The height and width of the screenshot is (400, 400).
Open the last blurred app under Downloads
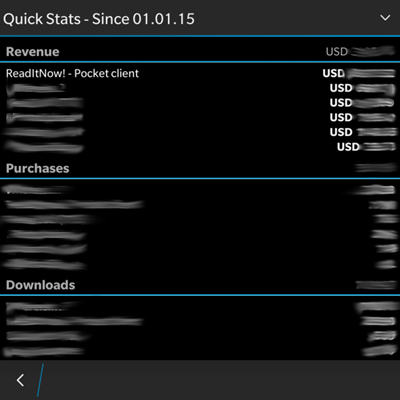43,351
